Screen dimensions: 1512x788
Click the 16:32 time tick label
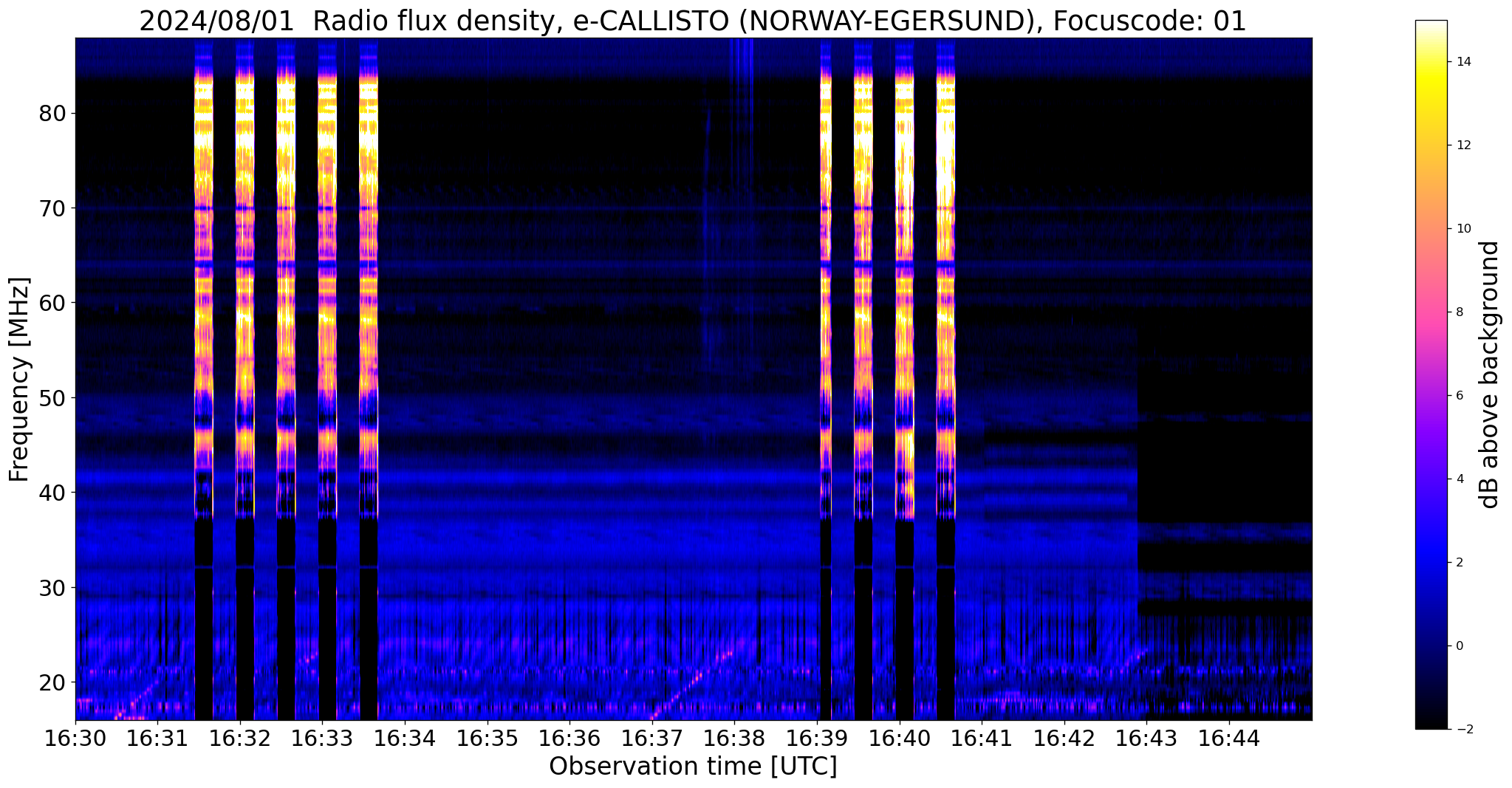pyautogui.click(x=240, y=738)
